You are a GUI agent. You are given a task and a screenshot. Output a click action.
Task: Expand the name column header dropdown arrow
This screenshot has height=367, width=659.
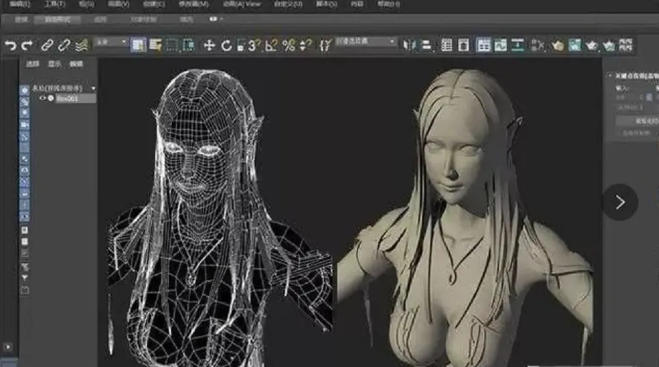click(x=93, y=89)
